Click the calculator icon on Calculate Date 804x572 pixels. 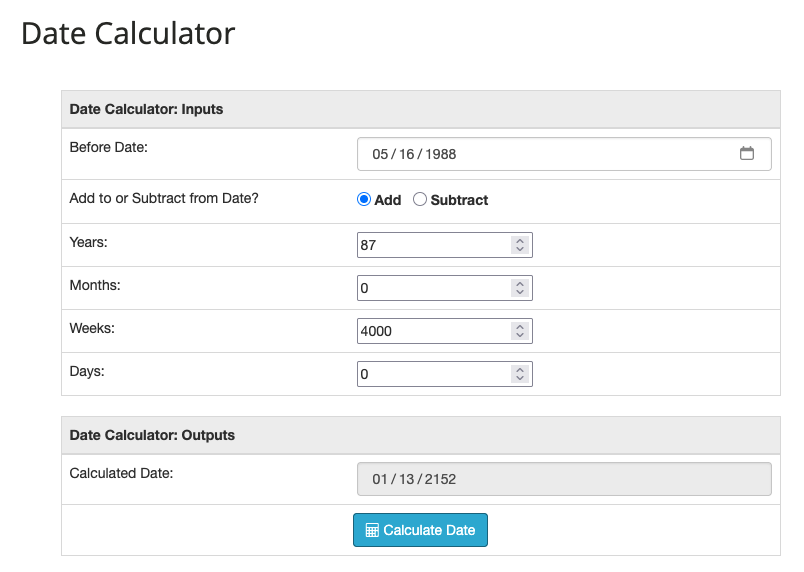372,530
